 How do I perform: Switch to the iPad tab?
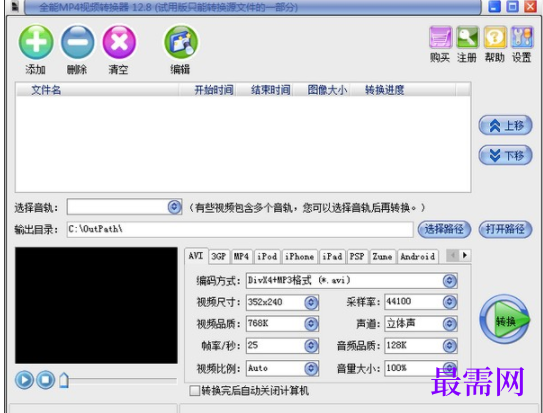(x=332, y=257)
